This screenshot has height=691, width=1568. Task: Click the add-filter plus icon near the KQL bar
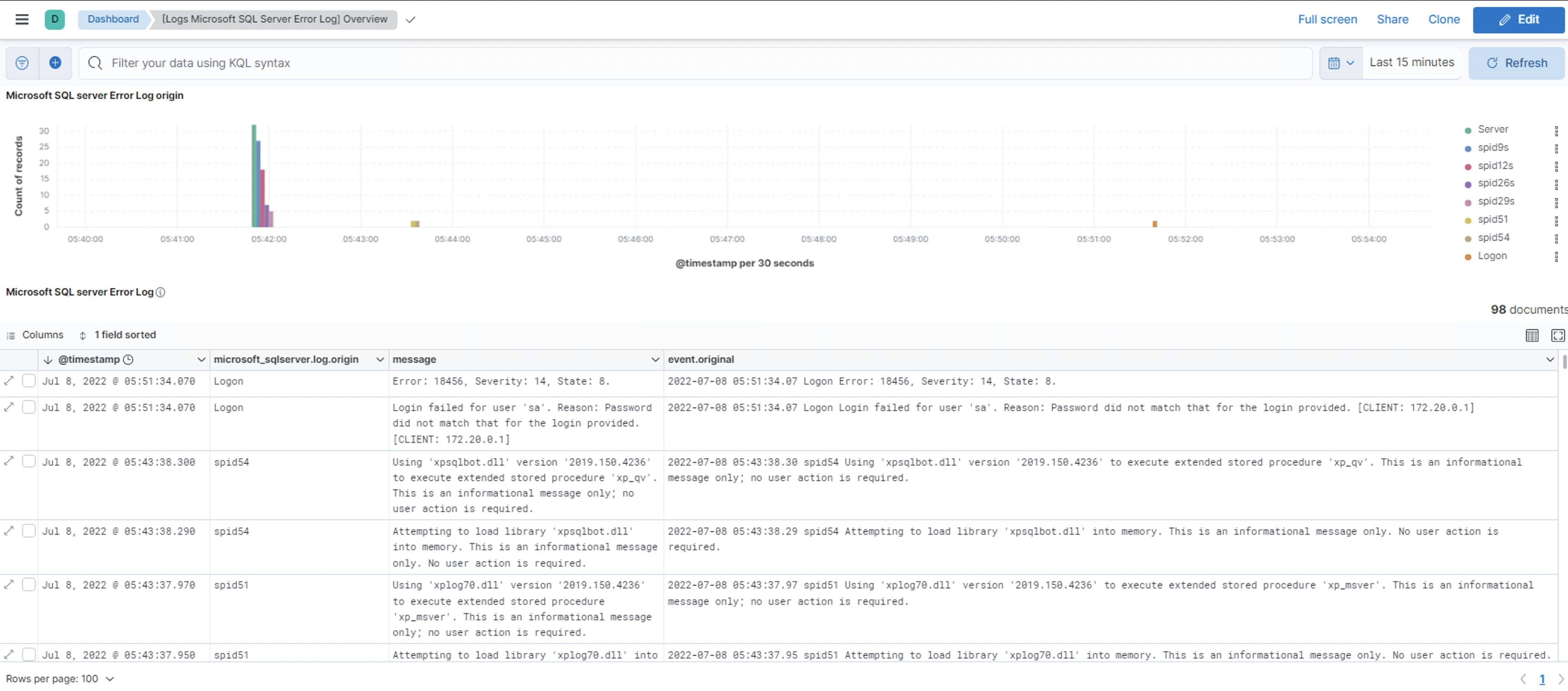(x=55, y=63)
